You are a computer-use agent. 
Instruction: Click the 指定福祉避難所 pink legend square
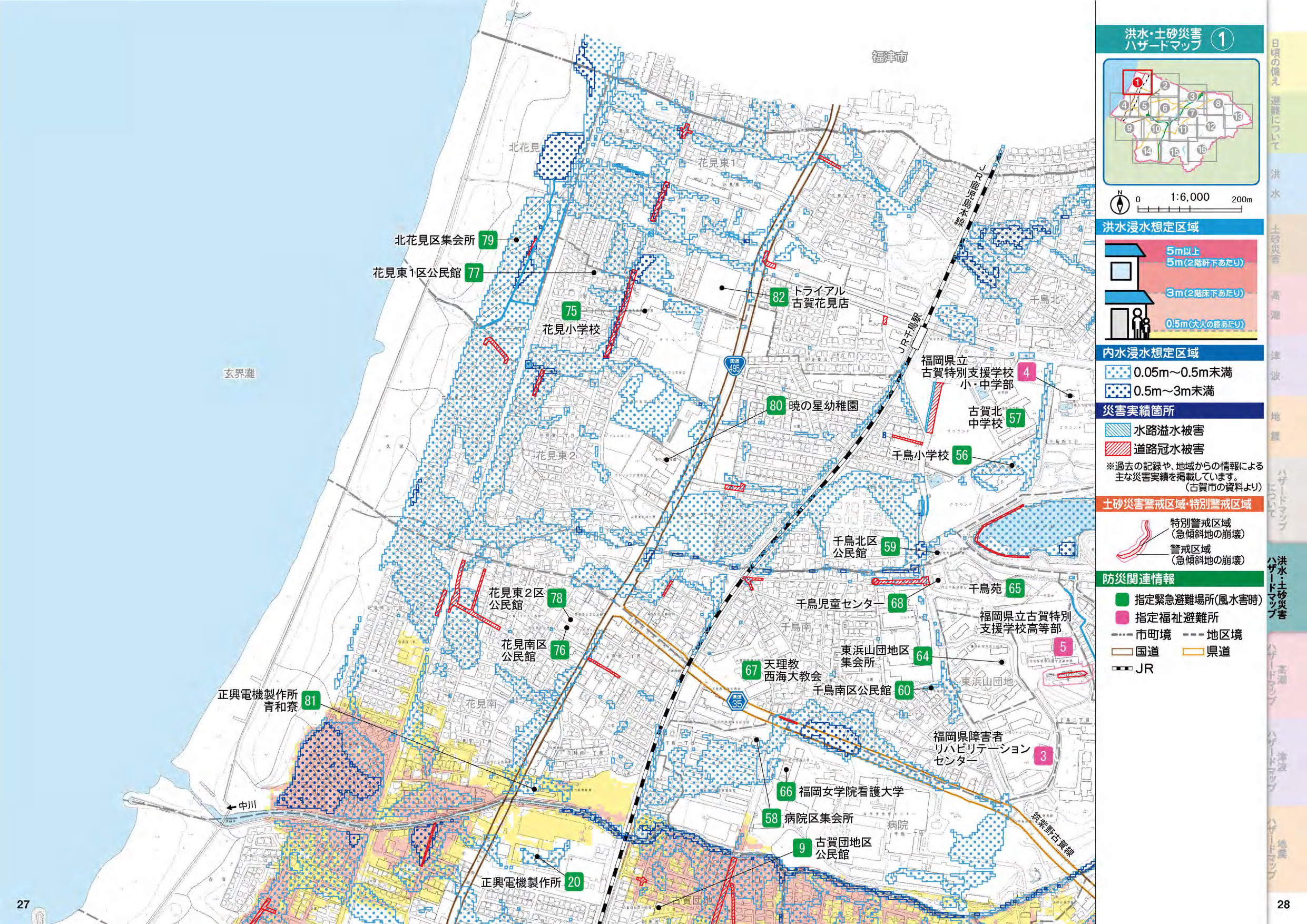click(1122, 617)
